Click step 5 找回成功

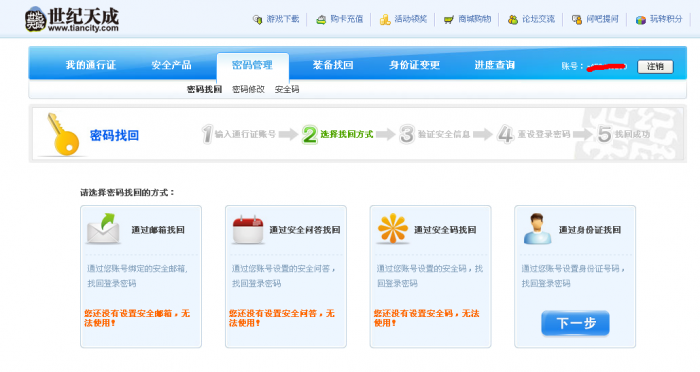(623, 134)
